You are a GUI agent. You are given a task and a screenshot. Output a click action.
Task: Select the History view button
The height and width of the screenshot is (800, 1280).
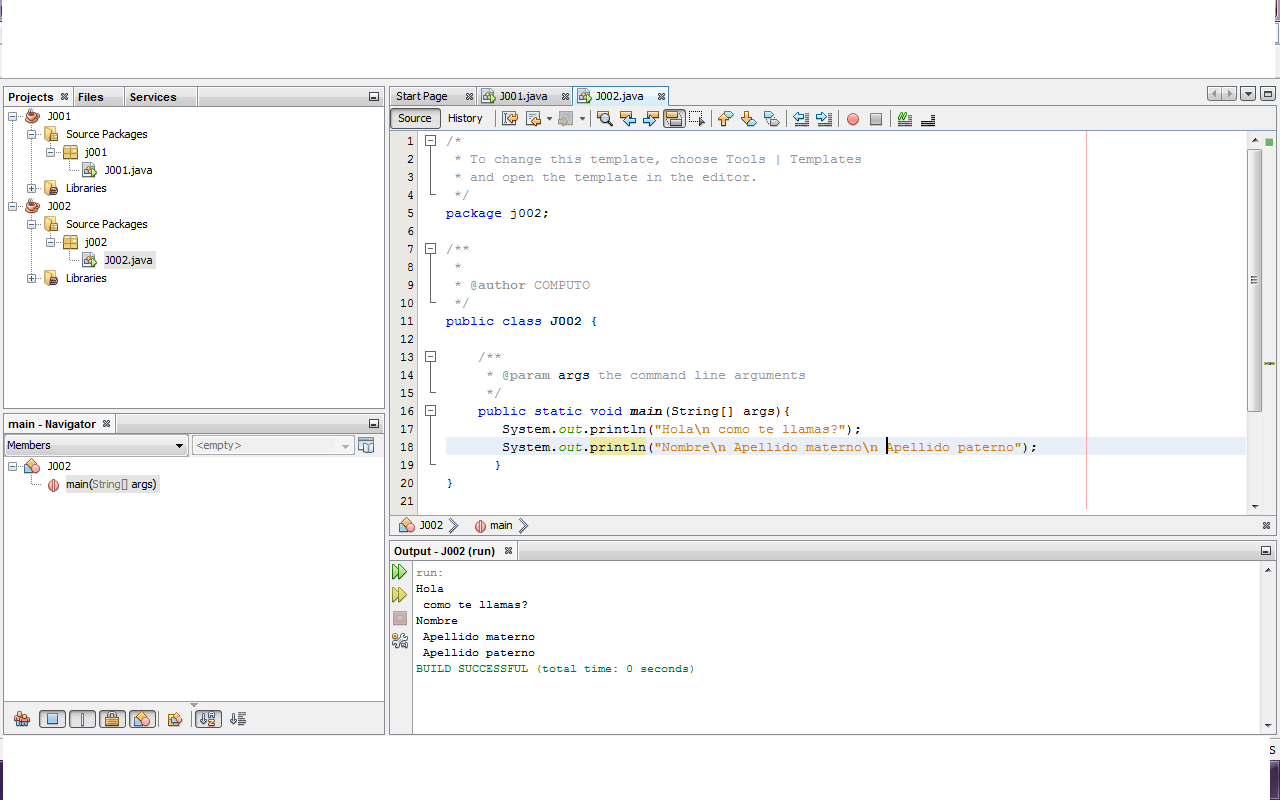(x=465, y=118)
